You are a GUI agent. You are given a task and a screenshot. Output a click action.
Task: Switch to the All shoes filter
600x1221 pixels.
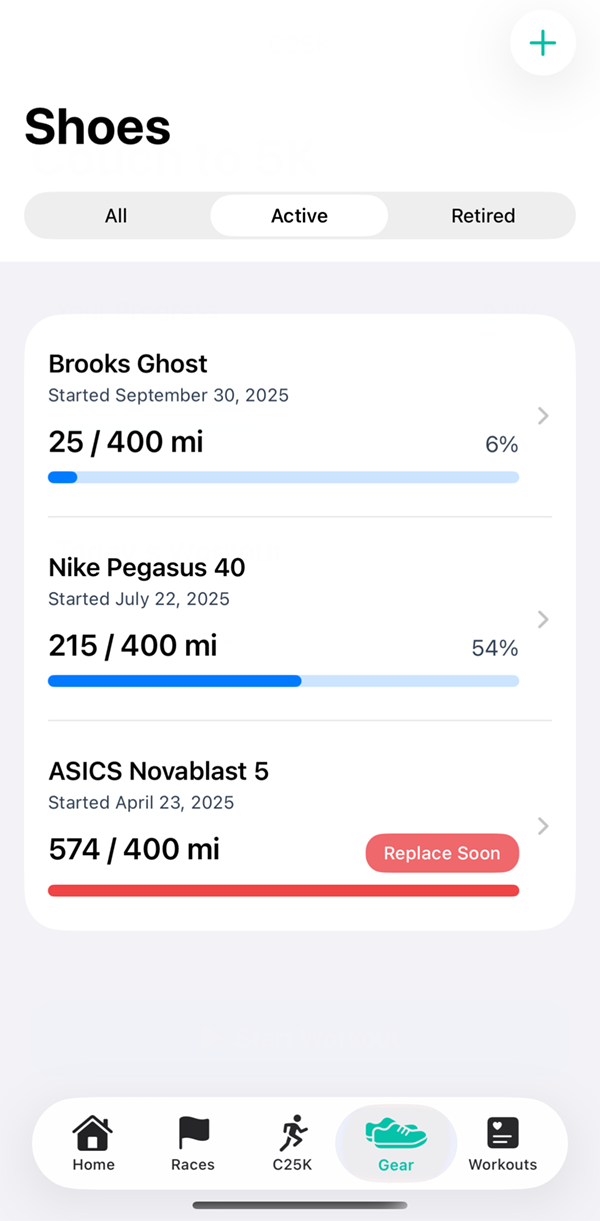[x=116, y=215]
